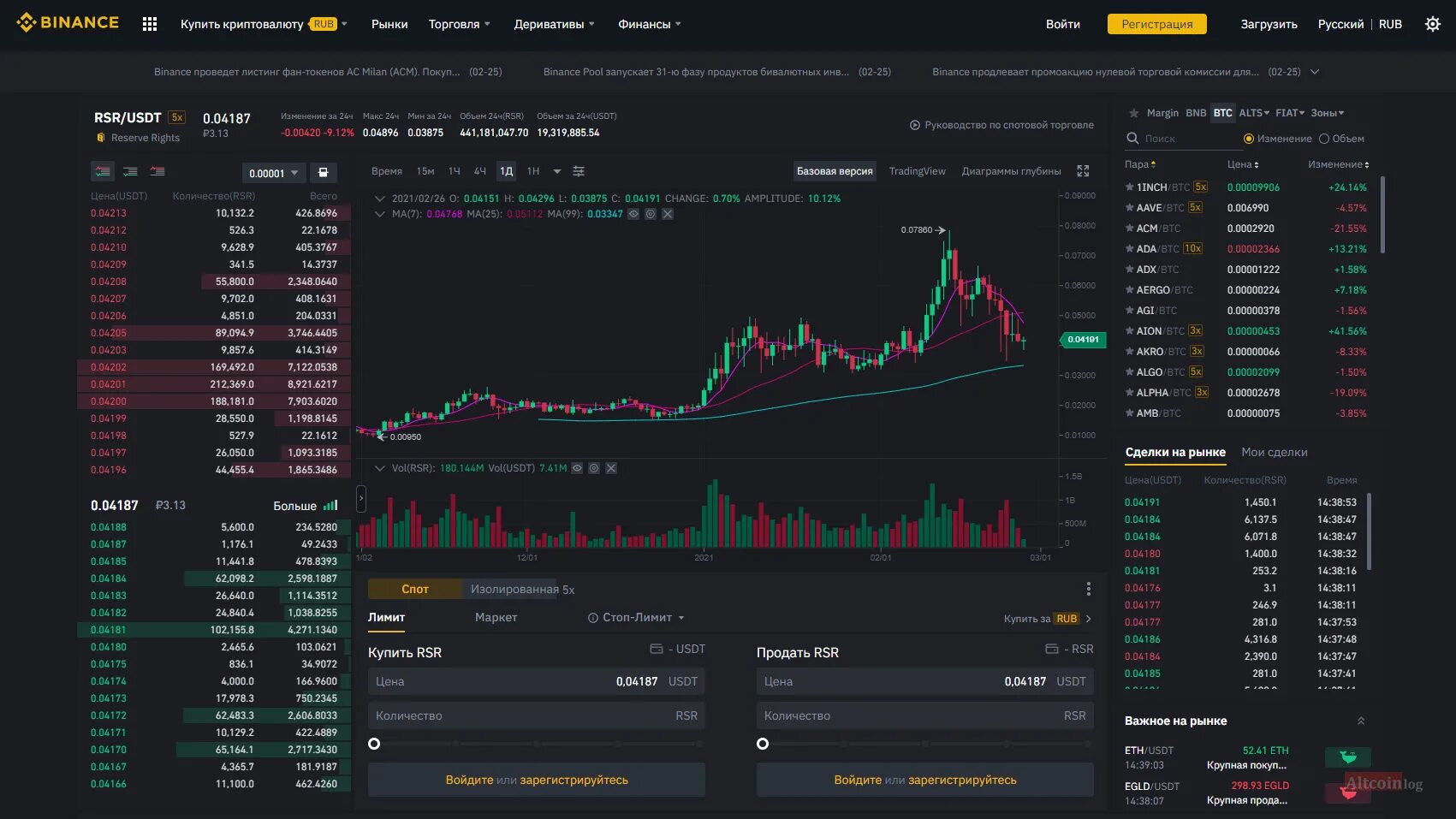Collapse the chart OHLC legend row
The image size is (1456, 819).
coord(380,199)
